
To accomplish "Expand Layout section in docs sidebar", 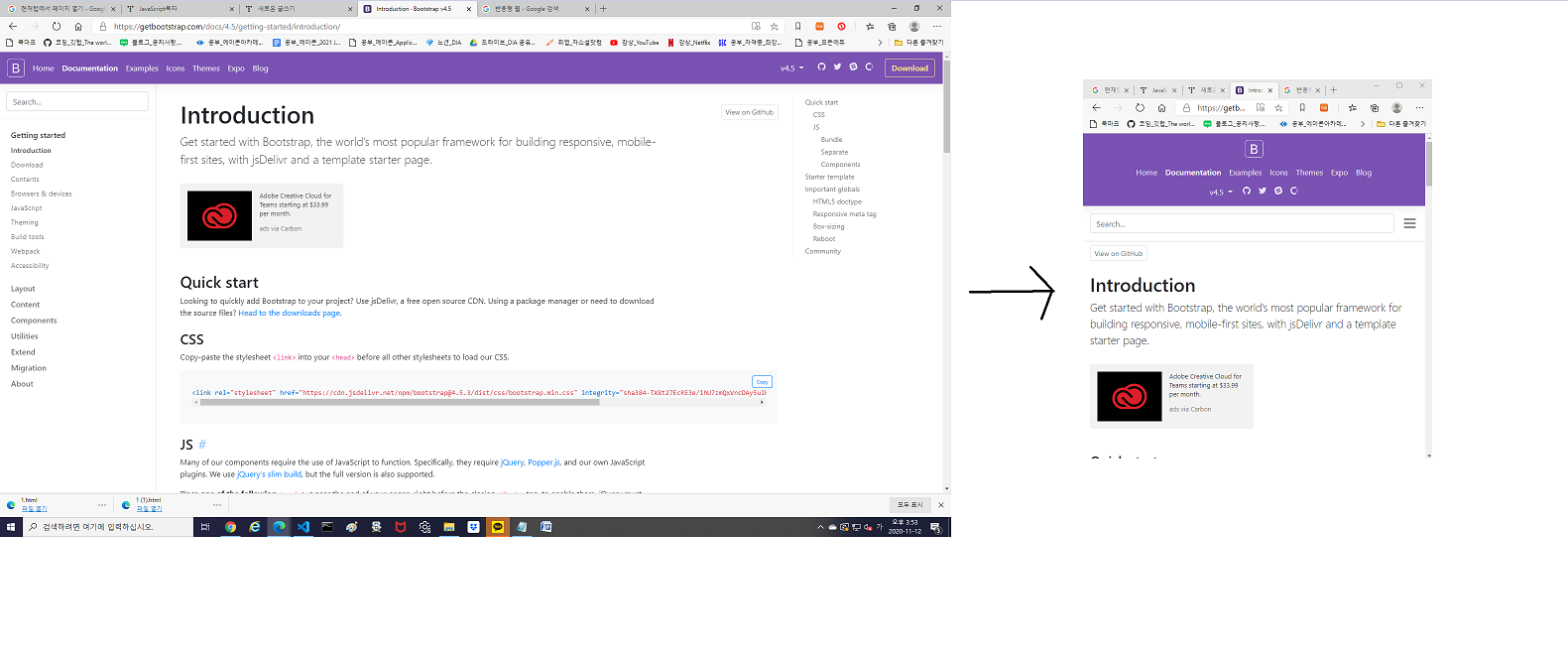I will click(23, 289).
